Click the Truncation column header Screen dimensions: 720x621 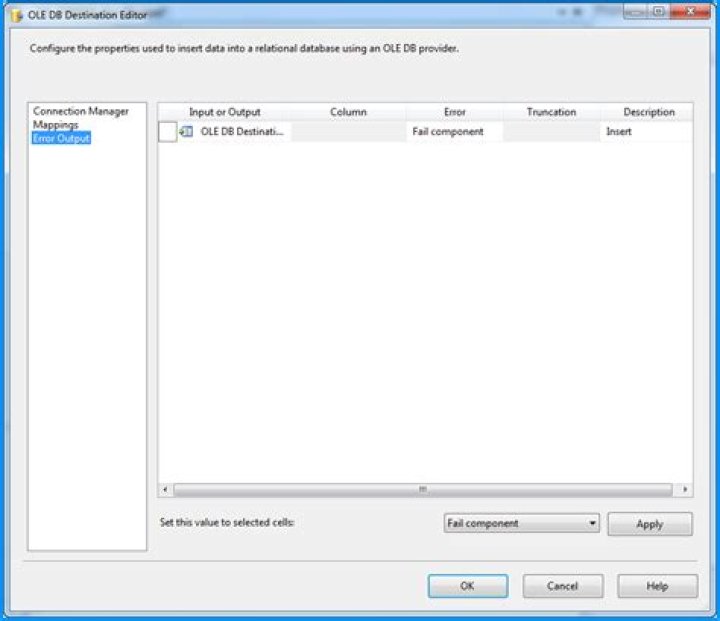click(x=551, y=112)
